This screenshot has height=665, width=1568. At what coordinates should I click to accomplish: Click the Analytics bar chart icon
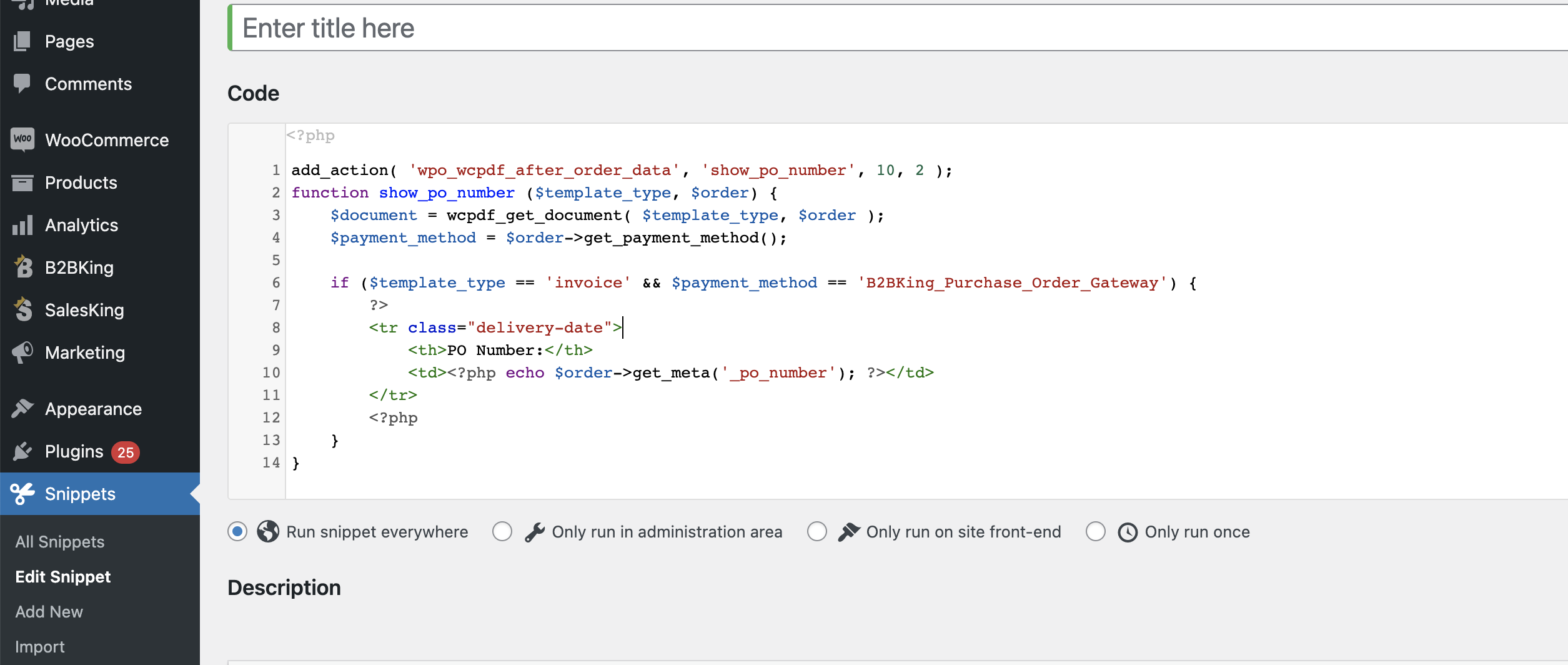tap(22, 225)
